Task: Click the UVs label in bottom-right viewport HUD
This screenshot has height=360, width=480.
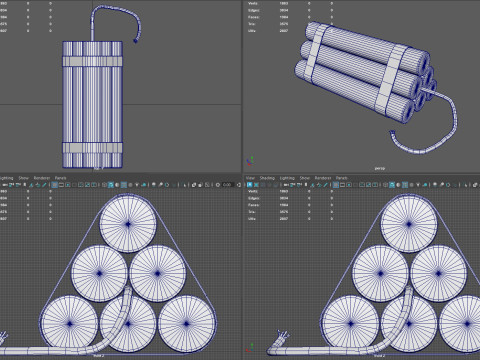Action: pyautogui.click(x=252, y=218)
